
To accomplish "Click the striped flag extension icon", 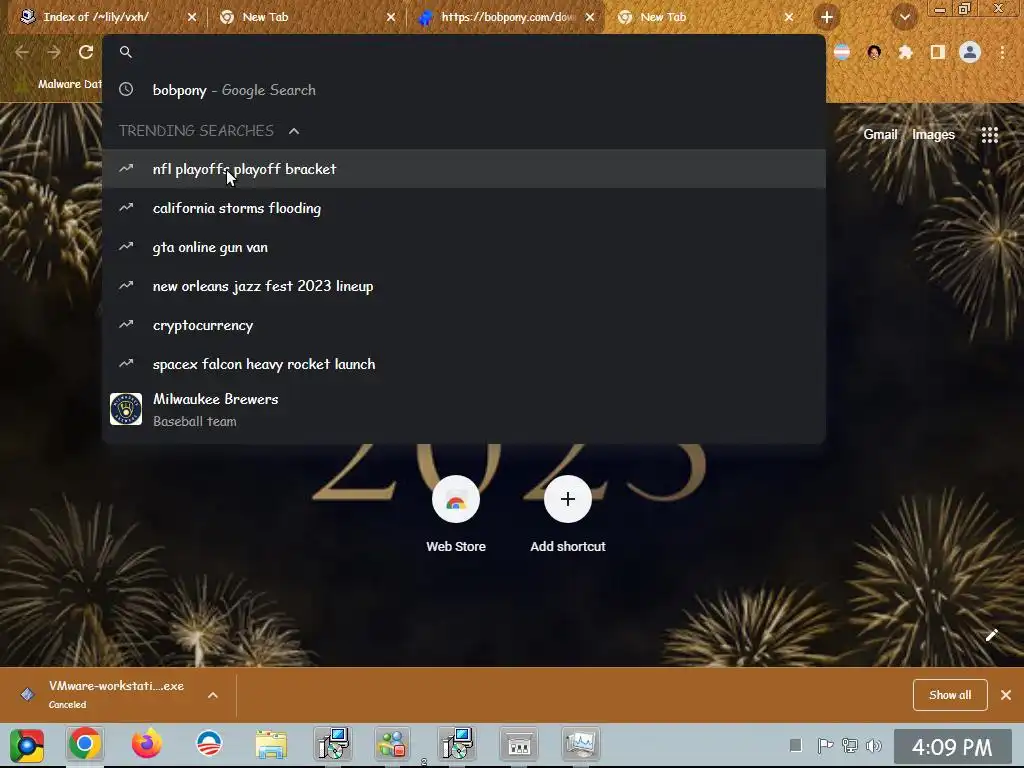I will (842, 52).
